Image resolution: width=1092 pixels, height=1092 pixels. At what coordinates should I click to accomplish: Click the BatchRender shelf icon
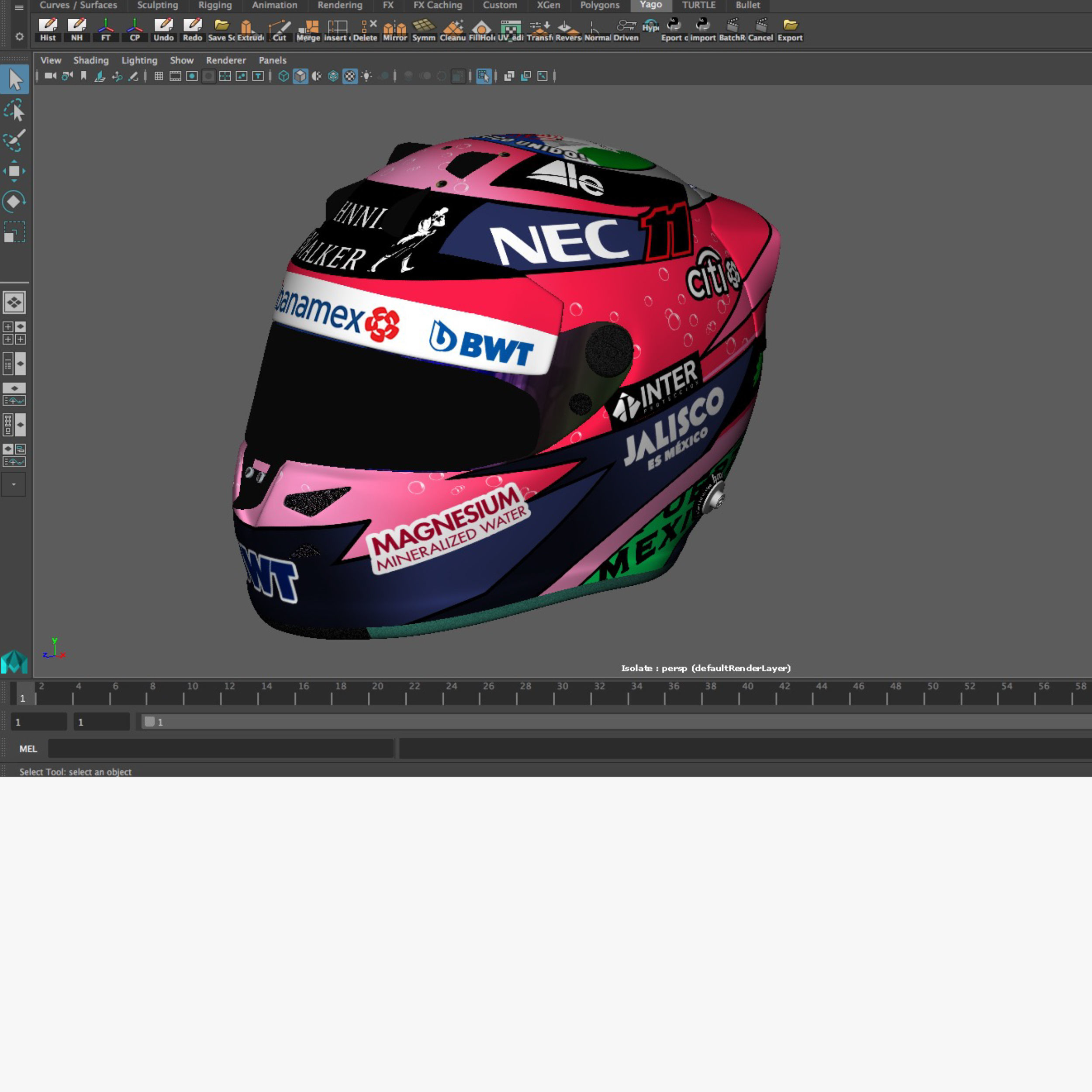733,30
